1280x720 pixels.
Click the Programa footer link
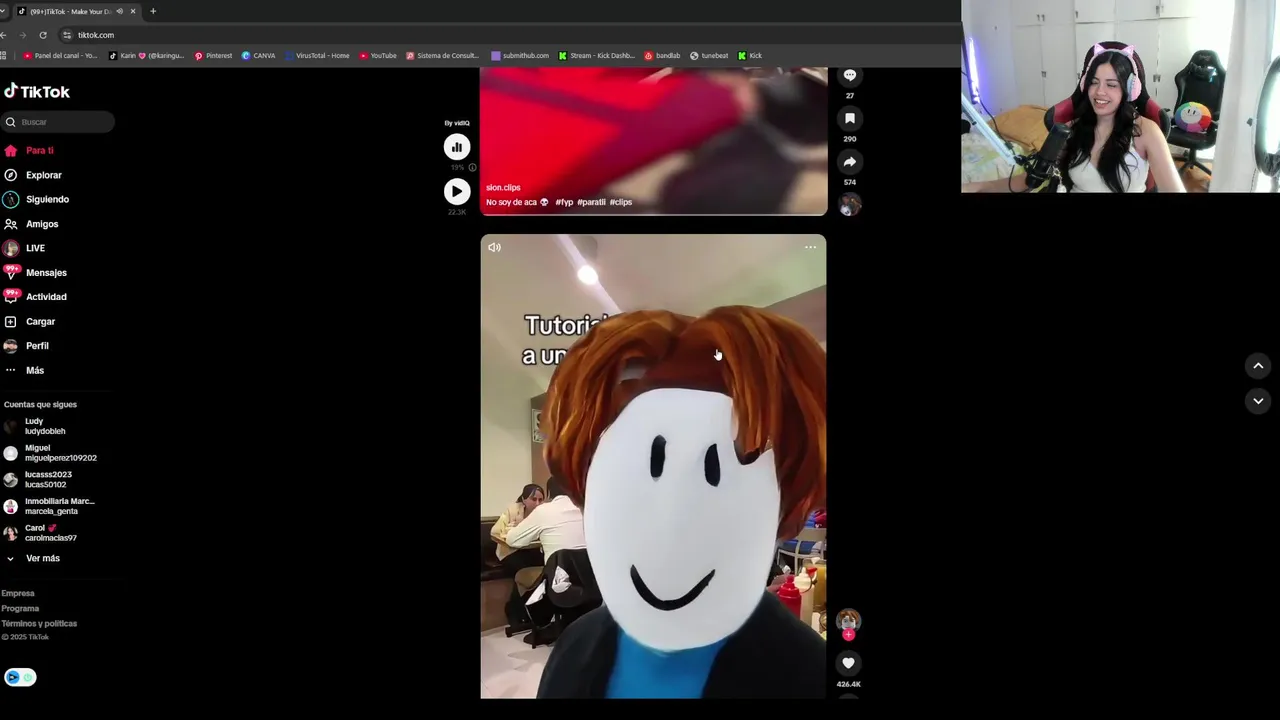20,608
